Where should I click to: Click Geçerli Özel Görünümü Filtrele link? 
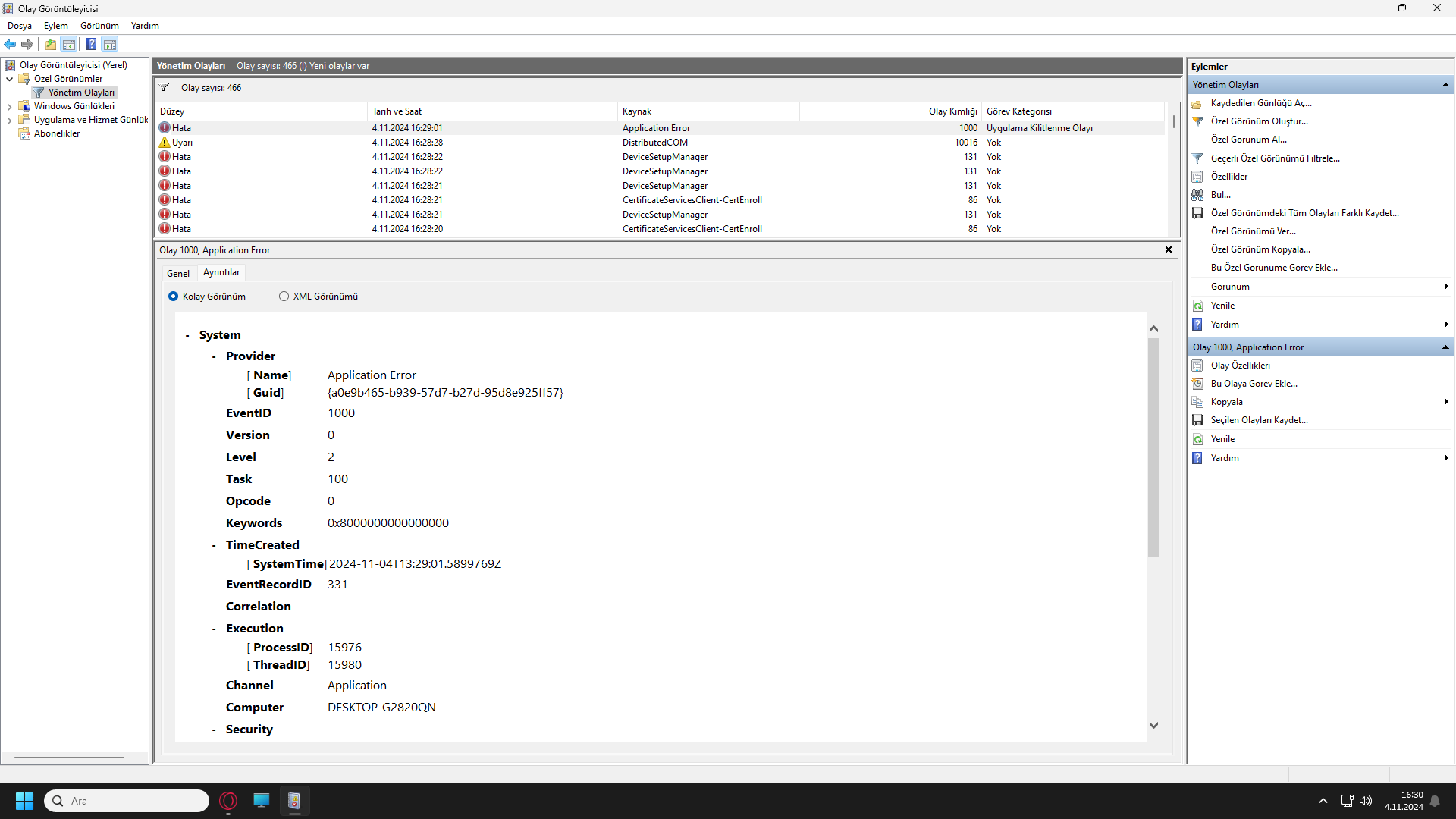click(x=1275, y=158)
